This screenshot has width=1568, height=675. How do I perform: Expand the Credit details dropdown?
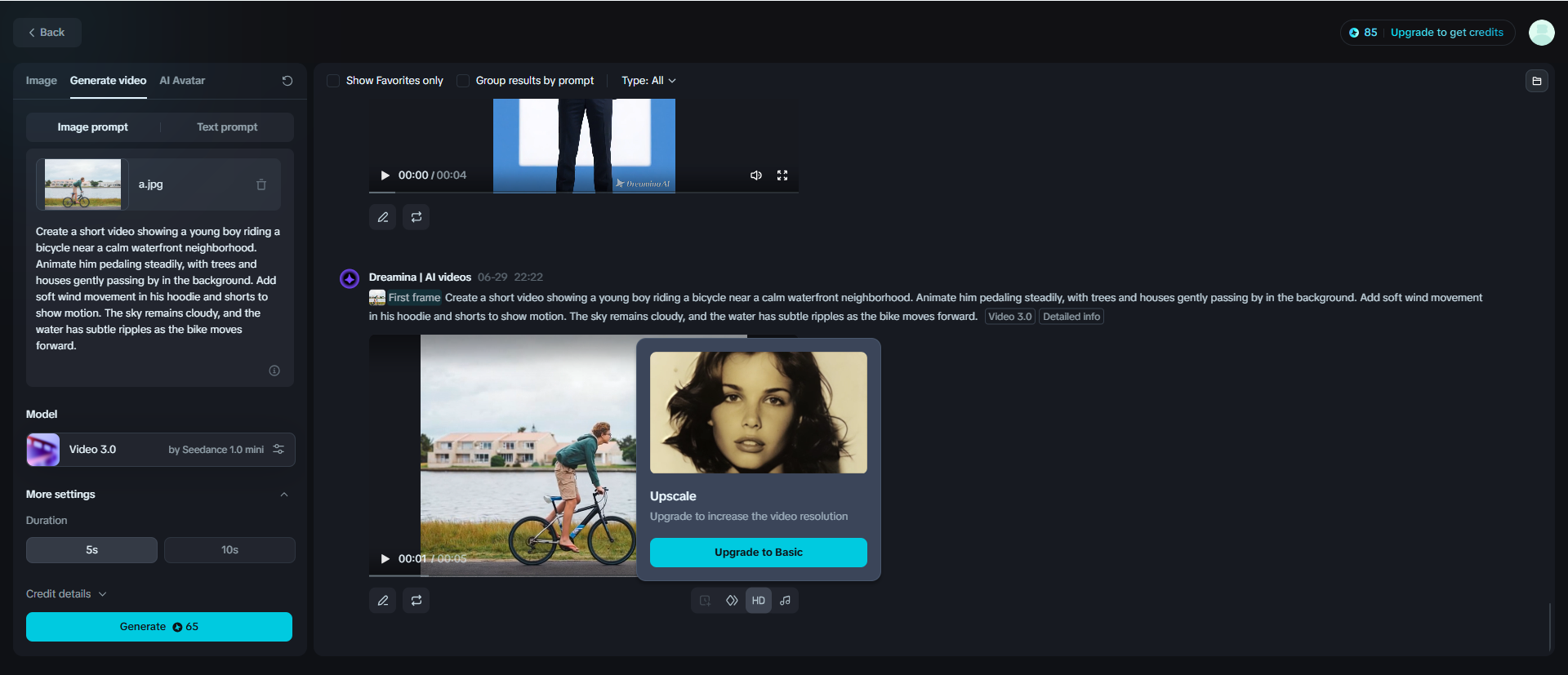pyautogui.click(x=66, y=594)
